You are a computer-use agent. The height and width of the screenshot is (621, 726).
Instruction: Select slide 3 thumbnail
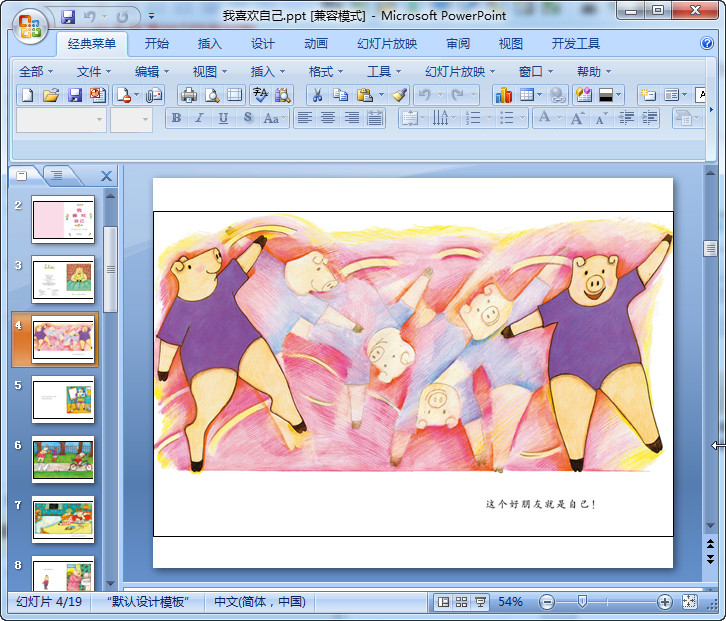[63, 280]
